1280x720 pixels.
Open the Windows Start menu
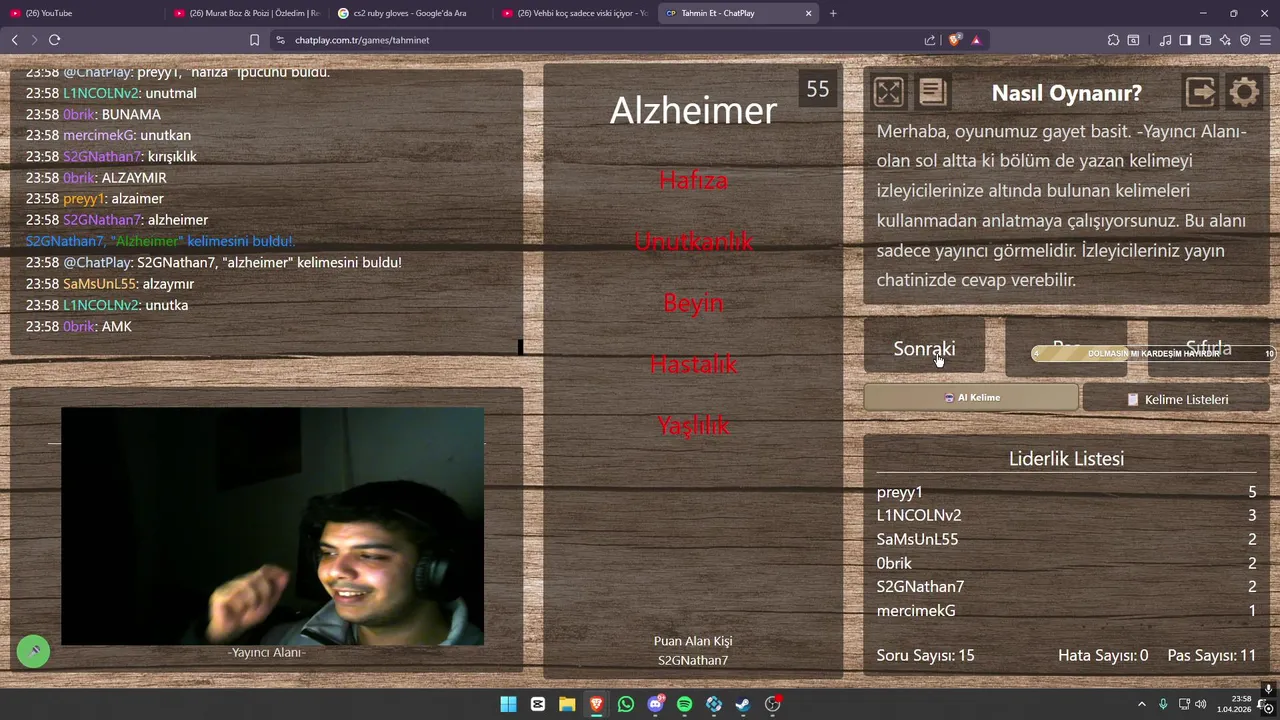[508, 704]
